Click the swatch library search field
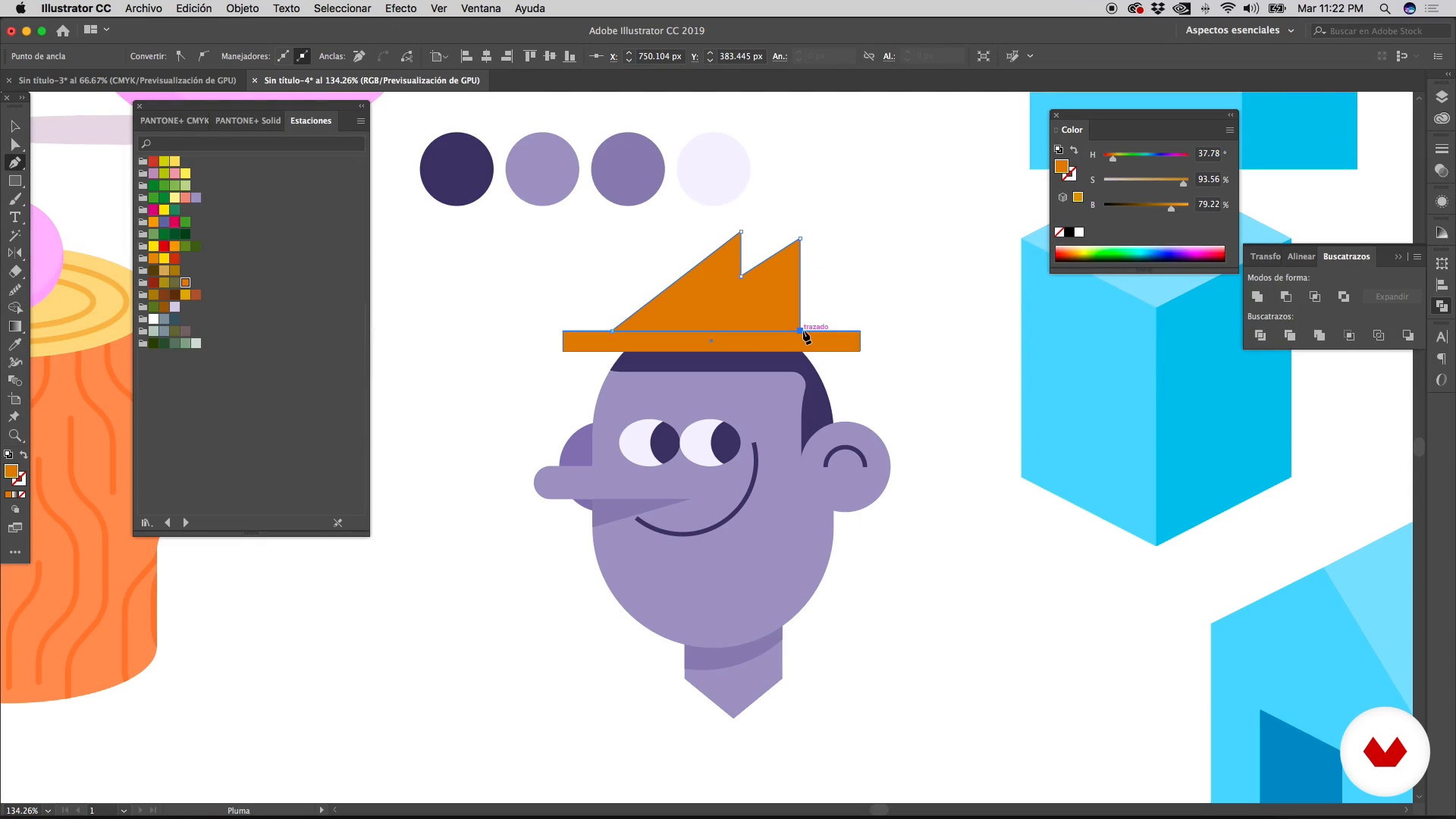The width and height of the screenshot is (1456, 819). pyautogui.click(x=254, y=143)
